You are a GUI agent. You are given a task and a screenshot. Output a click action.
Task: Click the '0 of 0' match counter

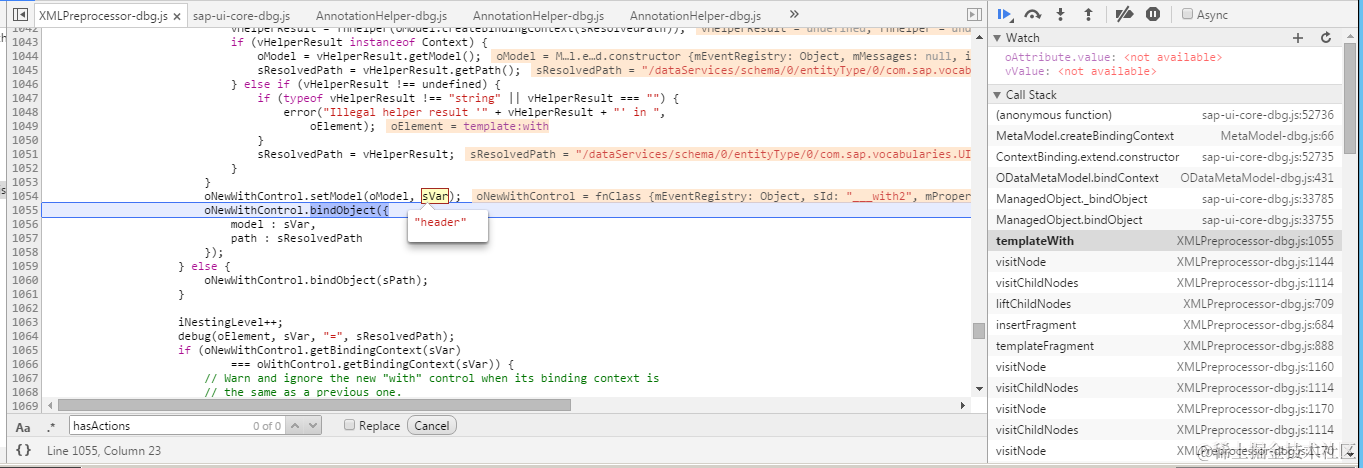tap(266, 426)
